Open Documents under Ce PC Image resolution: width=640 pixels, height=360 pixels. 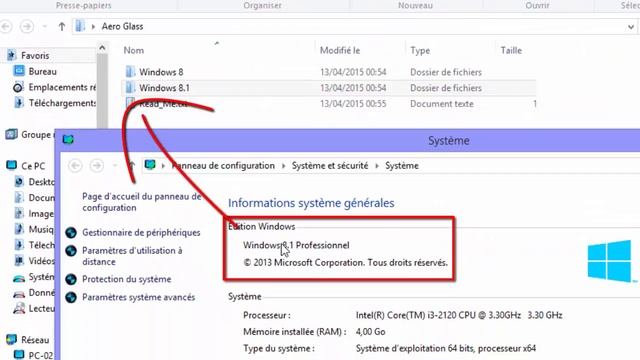(41, 198)
